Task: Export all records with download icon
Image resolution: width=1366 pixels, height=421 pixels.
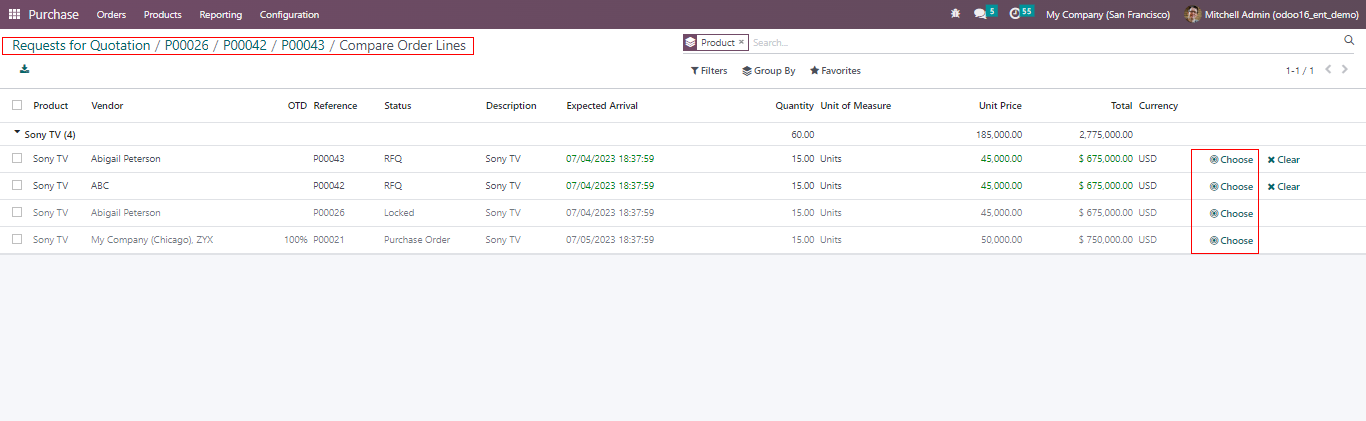Action: [24, 69]
